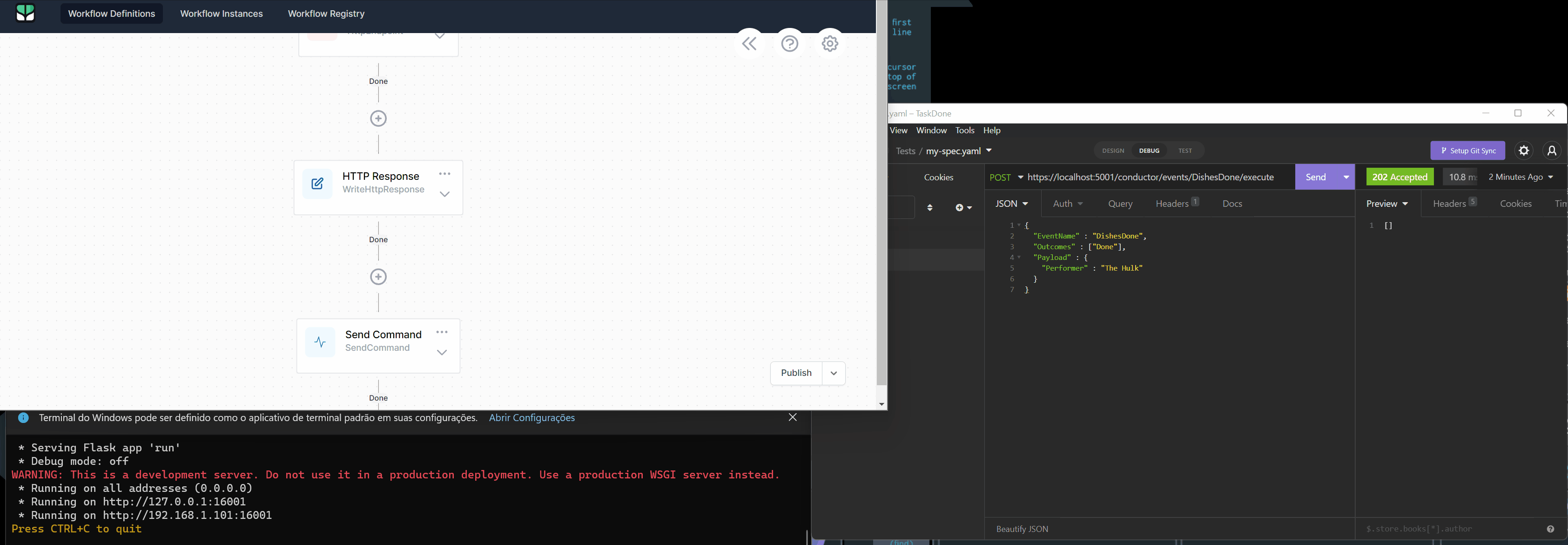Add activity after HTTP Response with plus icon
The image size is (1568, 545).
(378, 276)
